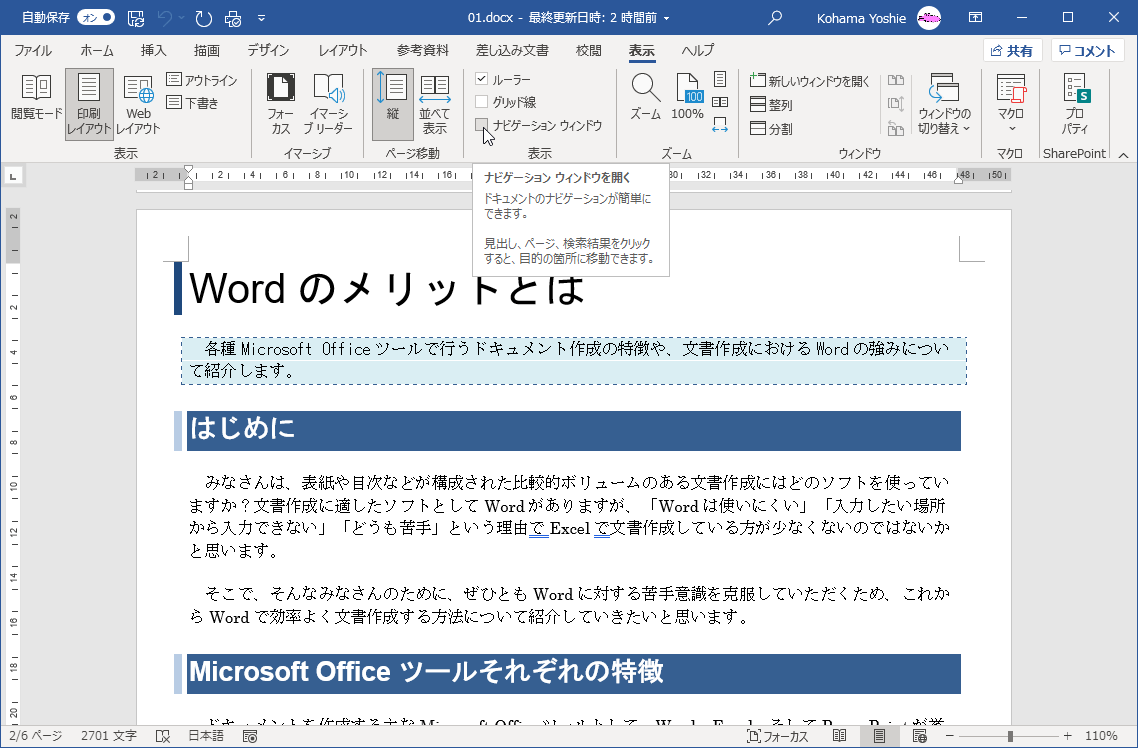Viewport: 1138px width, 748px height.
Task: Open the Layout (レイアウト) tab
Action: click(343, 50)
